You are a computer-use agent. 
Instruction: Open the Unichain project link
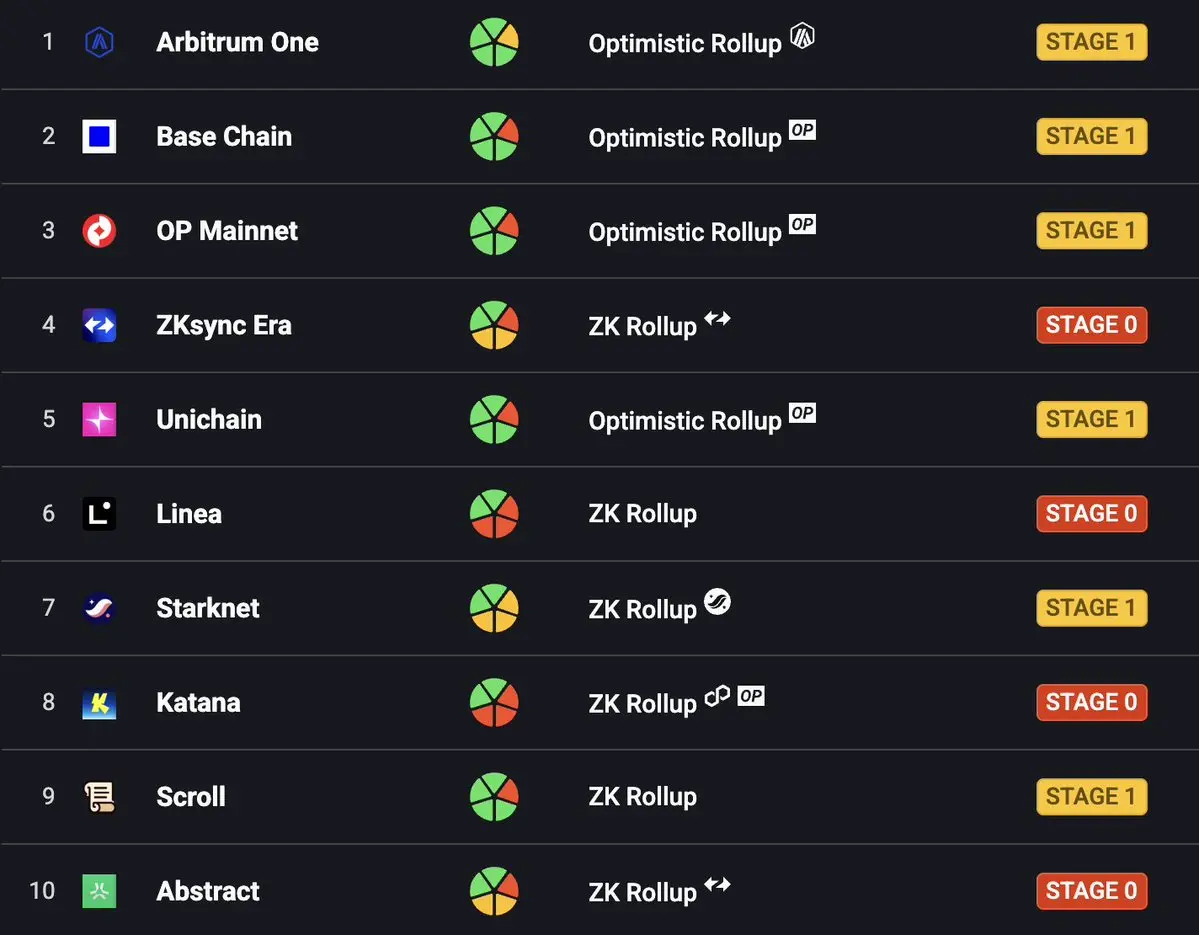point(209,419)
